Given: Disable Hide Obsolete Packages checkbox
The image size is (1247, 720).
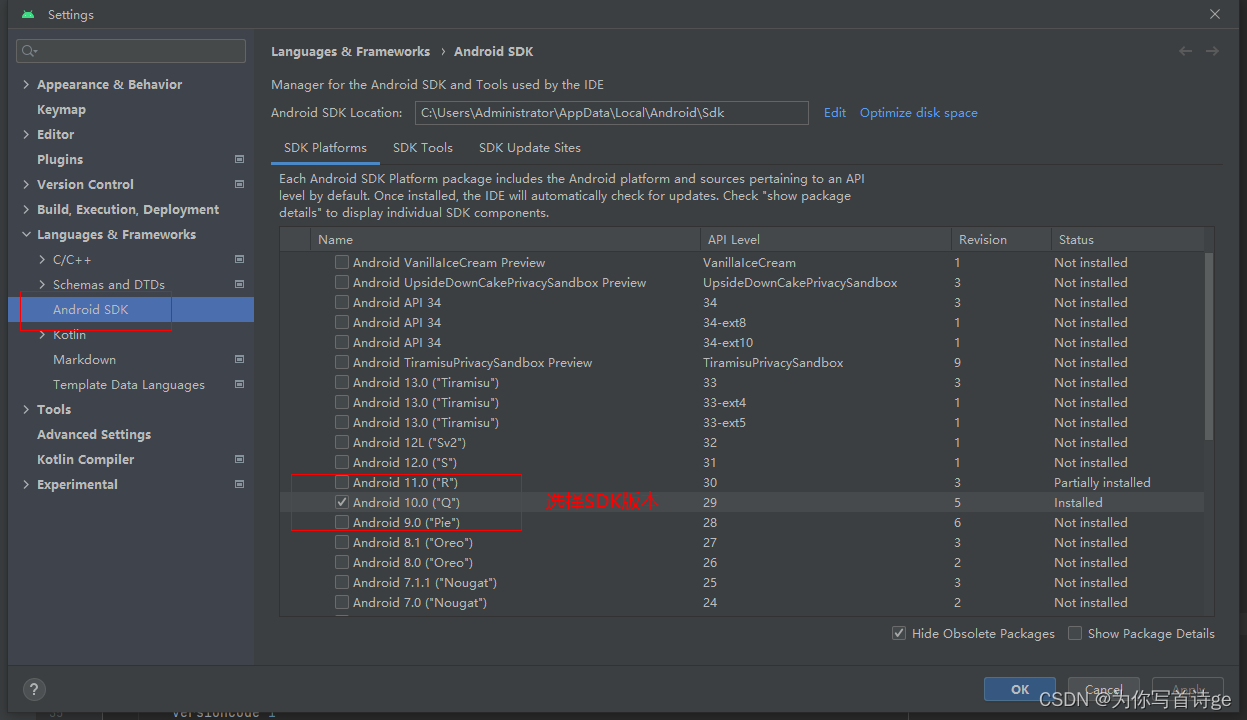Looking at the screenshot, I should (899, 633).
